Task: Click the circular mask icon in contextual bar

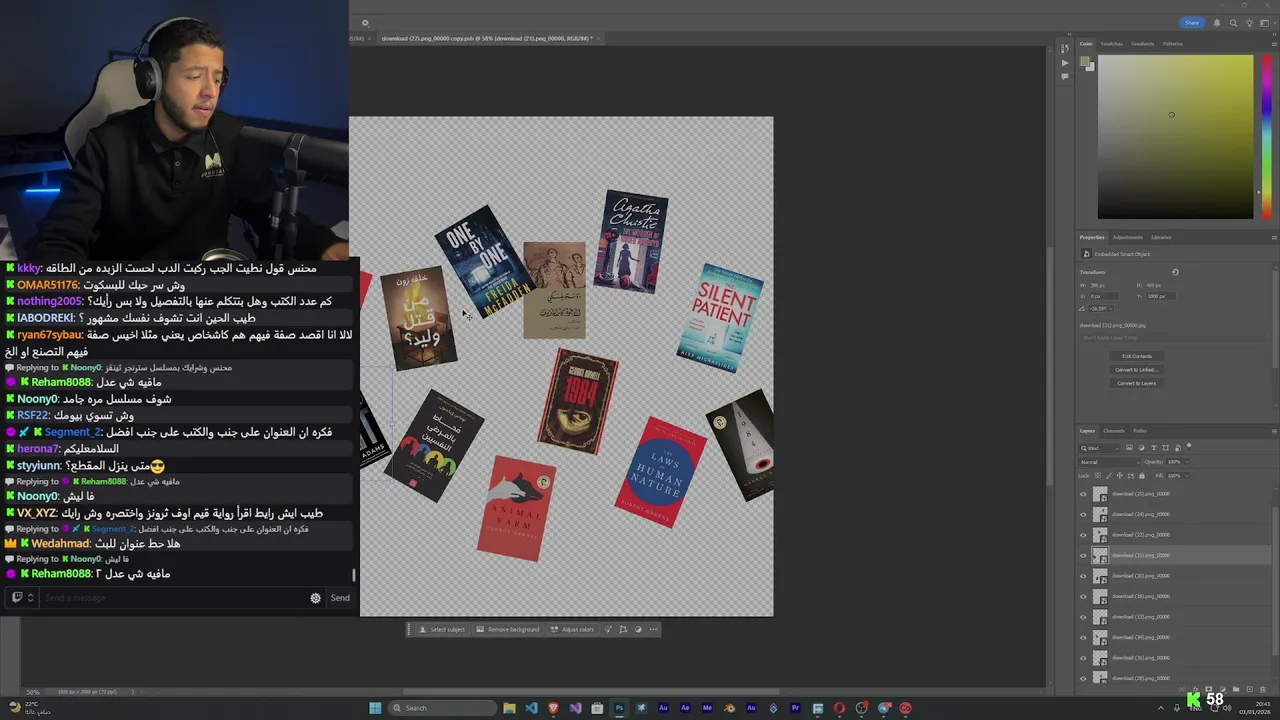Action: pyautogui.click(x=638, y=629)
